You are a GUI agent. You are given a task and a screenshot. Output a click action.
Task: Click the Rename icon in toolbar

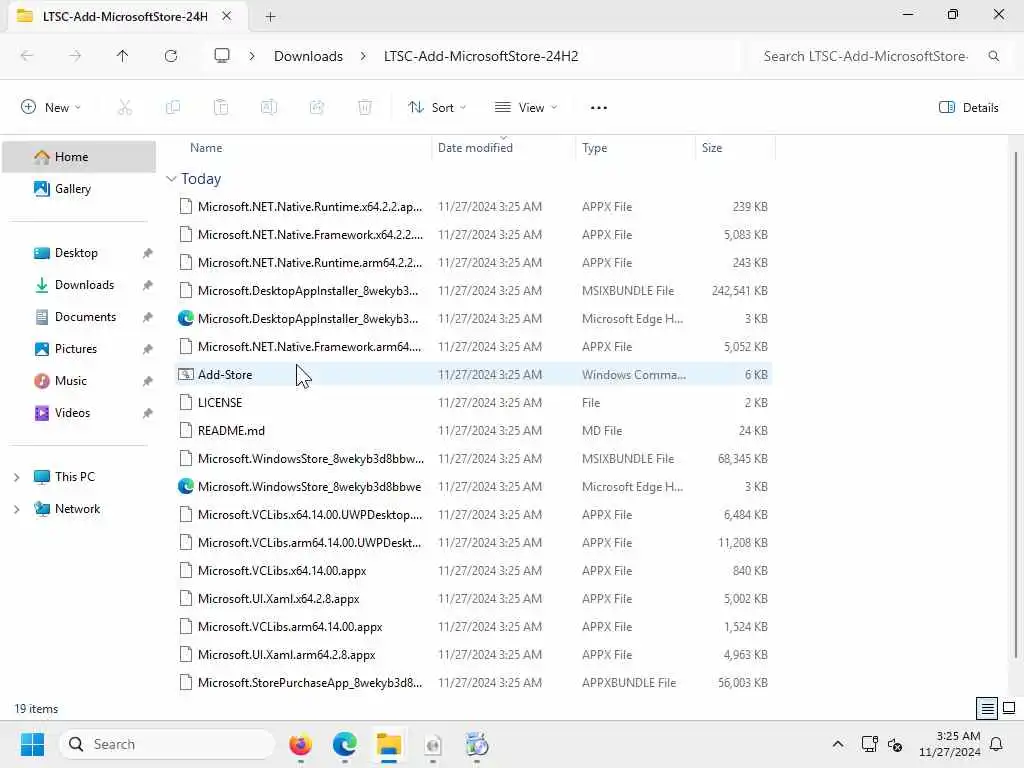[269, 108]
